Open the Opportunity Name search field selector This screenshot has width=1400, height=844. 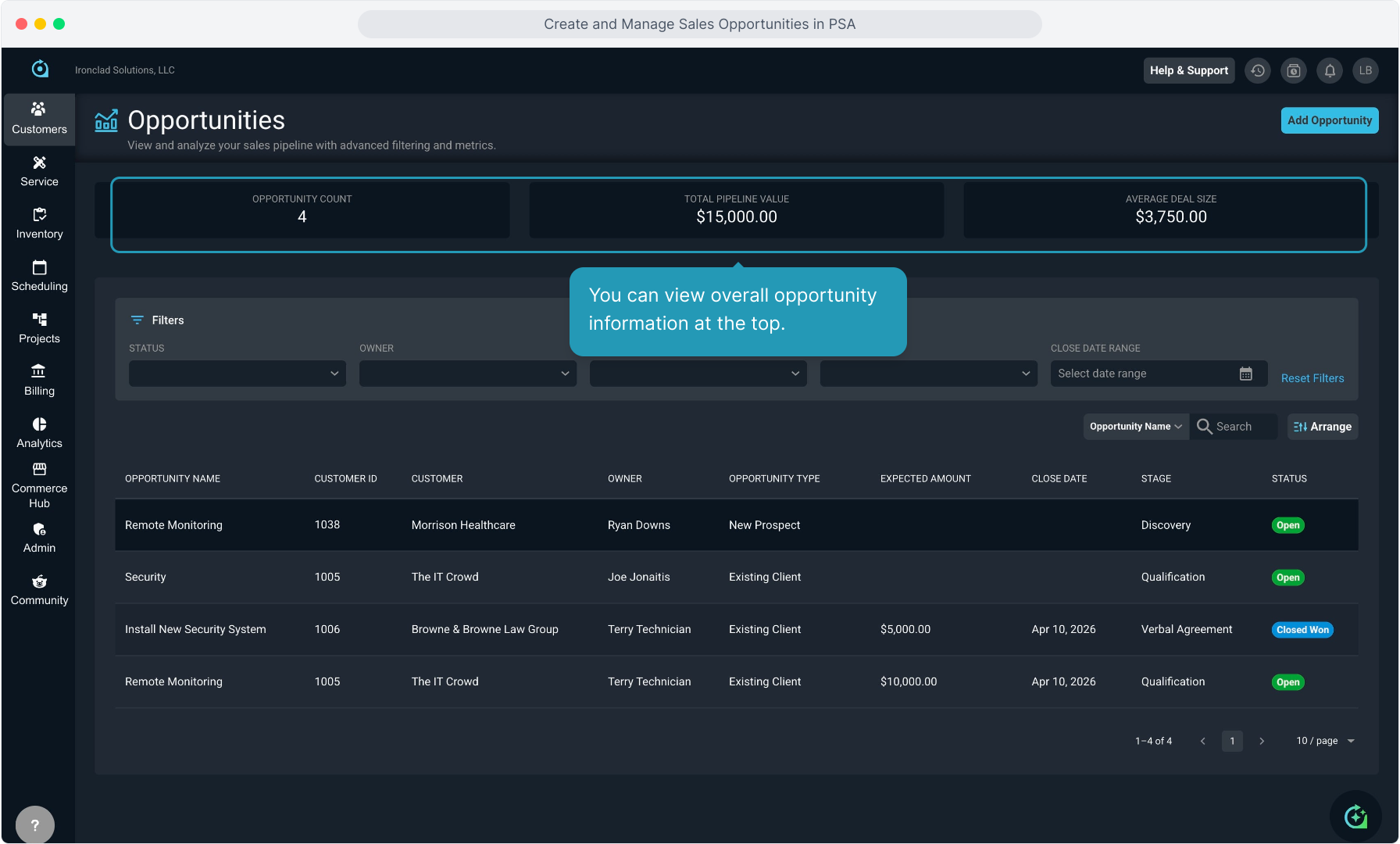tap(1135, 427)
